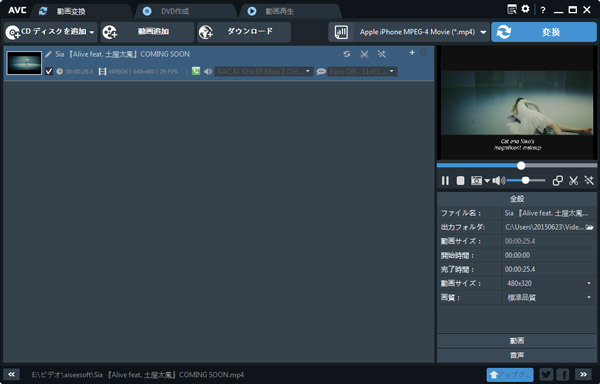The height and width of the screenshot is (384, 600).
Task: Click the effects wand icon on the Sia row
Action: tap(381, 54)
